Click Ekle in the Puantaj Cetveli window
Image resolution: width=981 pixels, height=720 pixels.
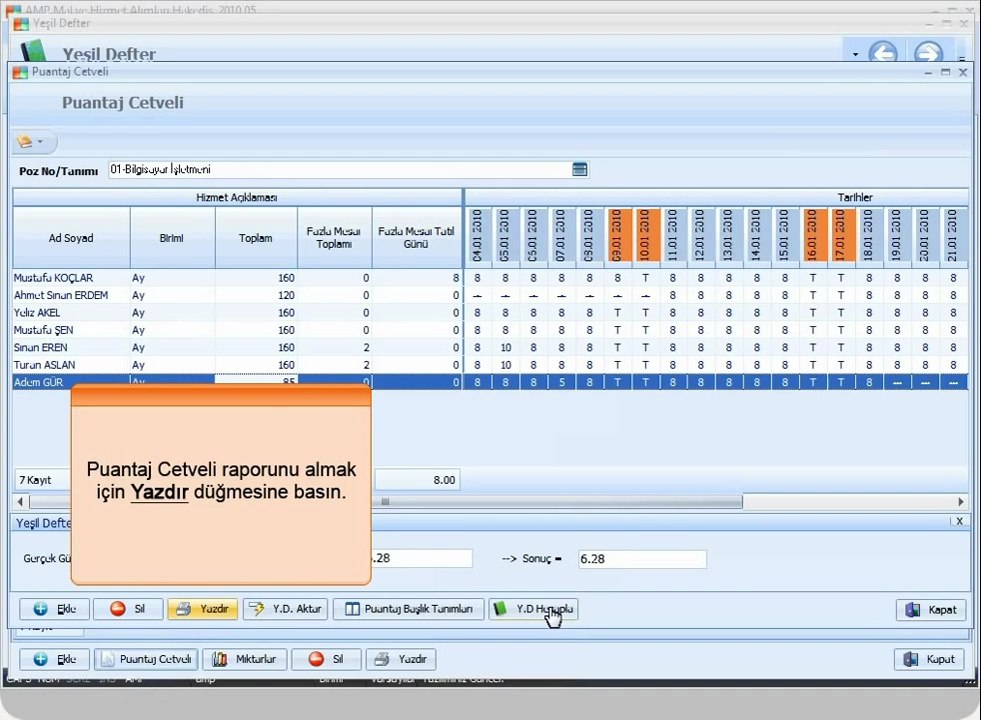[x=54, y=609]
